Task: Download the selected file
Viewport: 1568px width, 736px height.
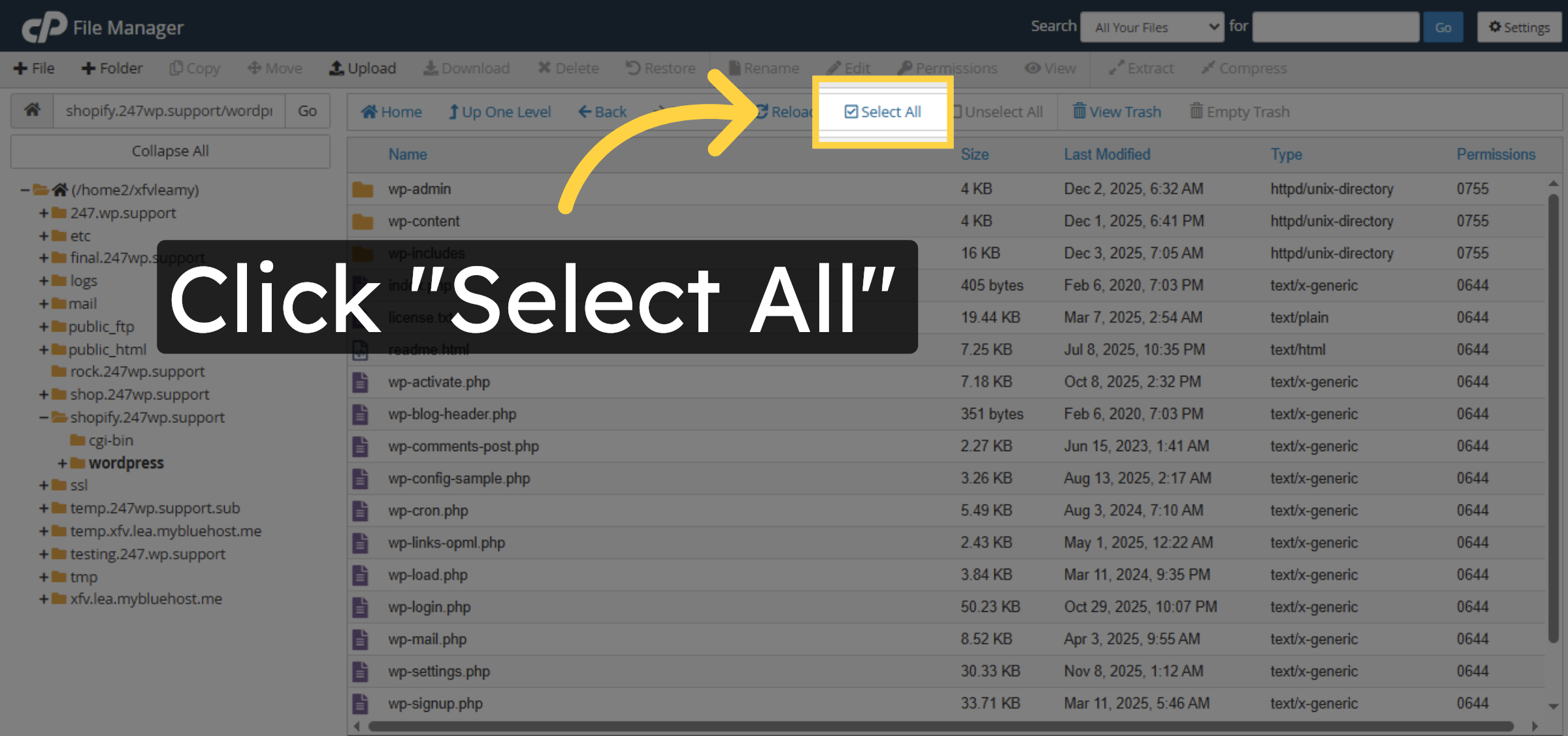Action: [x=466, y=68]
